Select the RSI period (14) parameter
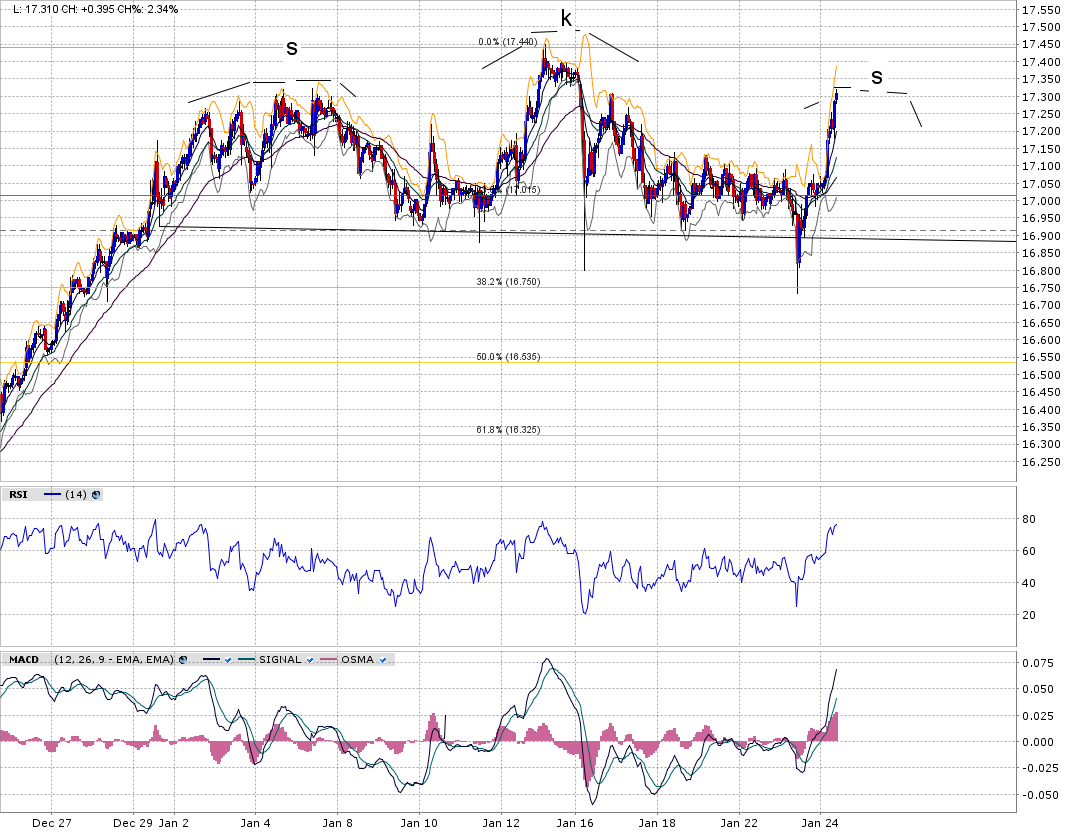This screenshot has width=1069, height=837. [77, 494]
